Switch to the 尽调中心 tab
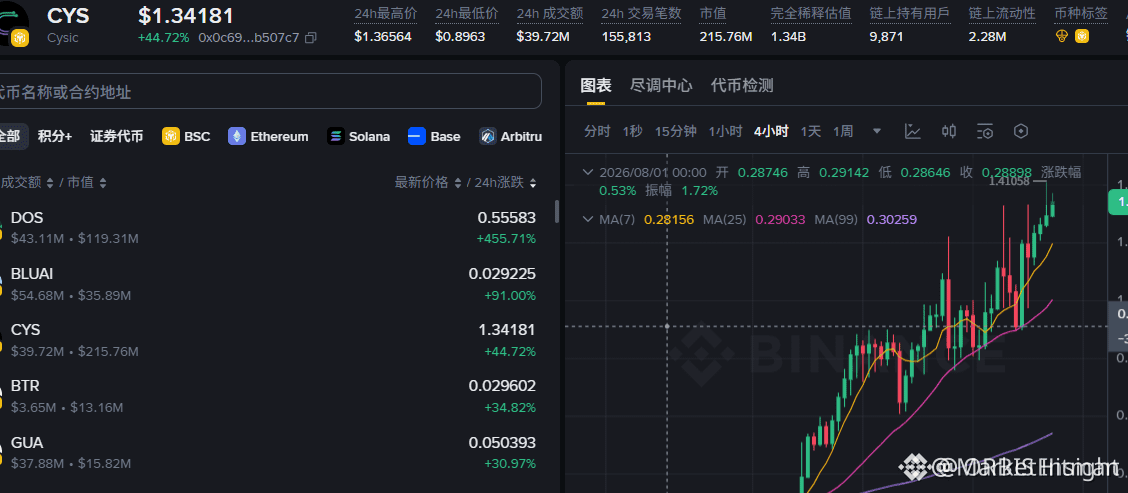Viewport: 1128px width, 493px height. coord(661,86)
